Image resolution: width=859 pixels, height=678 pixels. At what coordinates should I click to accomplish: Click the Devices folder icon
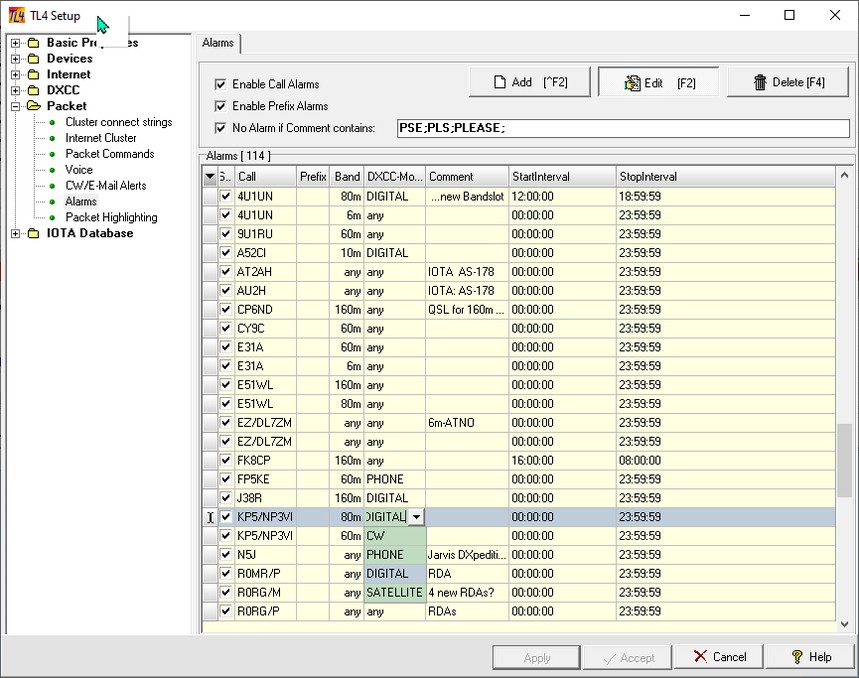(x=33, y=59)
